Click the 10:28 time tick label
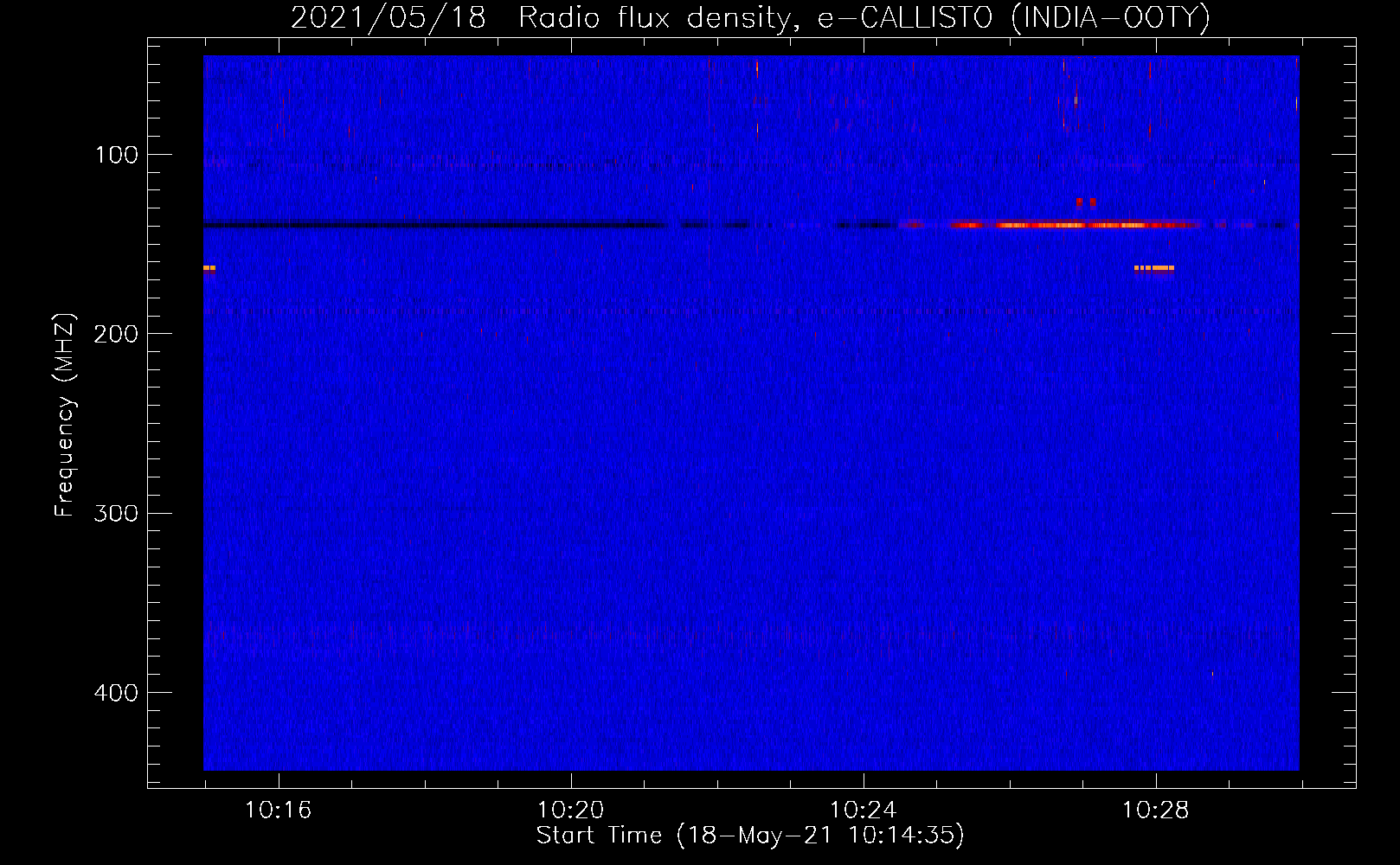This screenshot has height=865, width=1400. pos(1155,811)
